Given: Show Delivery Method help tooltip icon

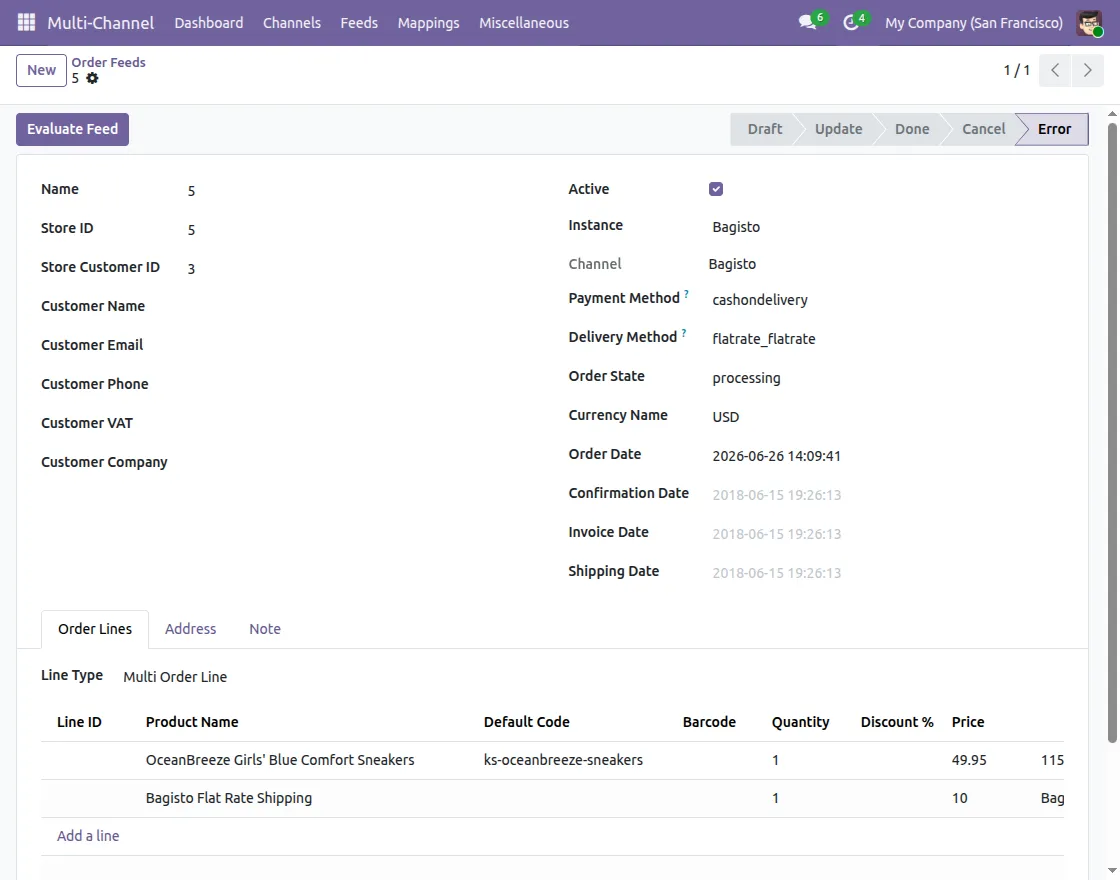Looking at the screenshot, I should point(684,333).
